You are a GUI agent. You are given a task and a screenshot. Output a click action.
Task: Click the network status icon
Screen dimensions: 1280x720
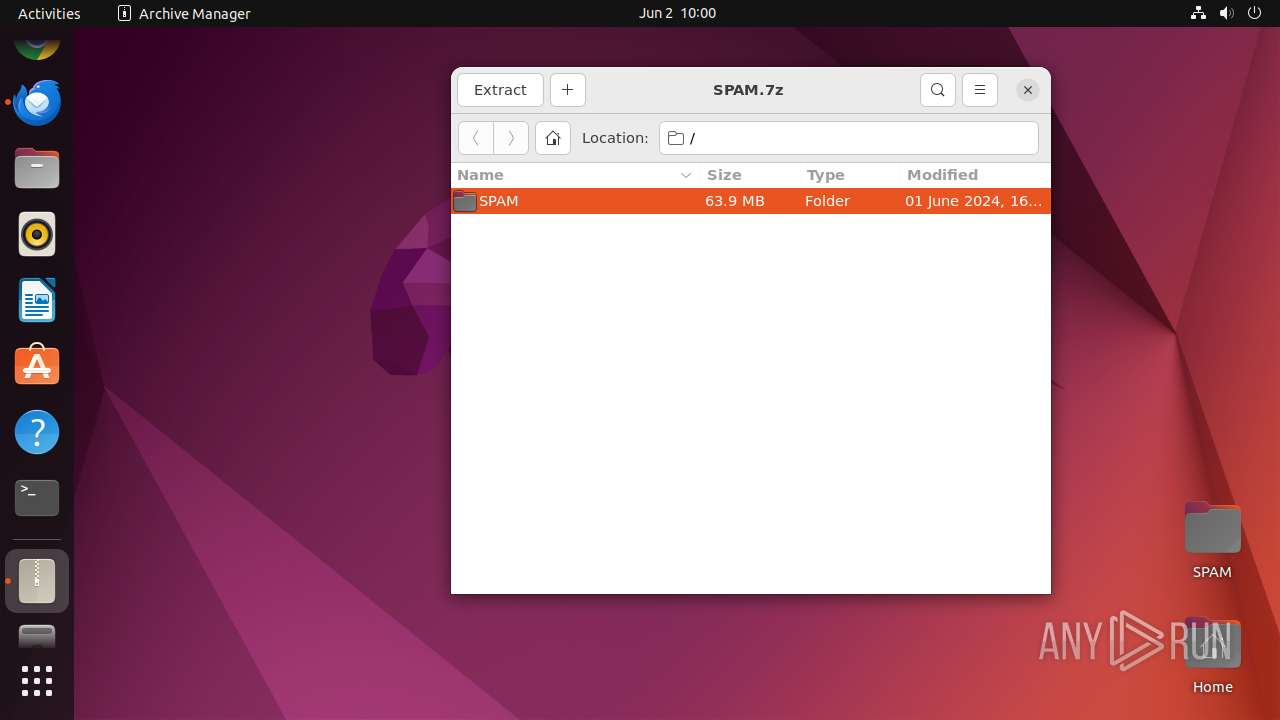(1198, 13)
